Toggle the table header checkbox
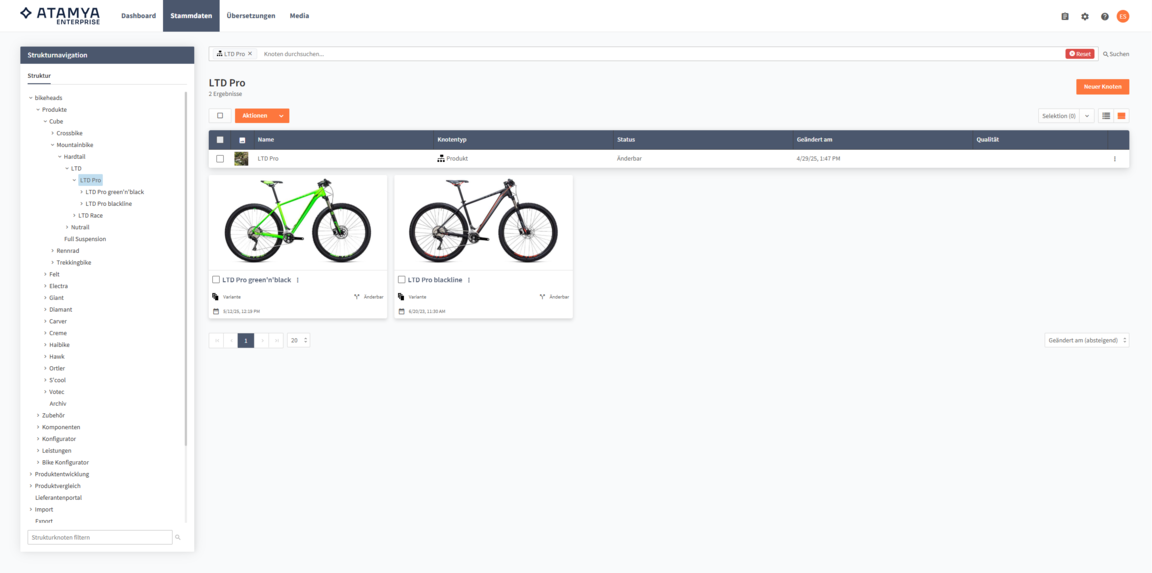The image size is (1152, 573). pos(220,140)
